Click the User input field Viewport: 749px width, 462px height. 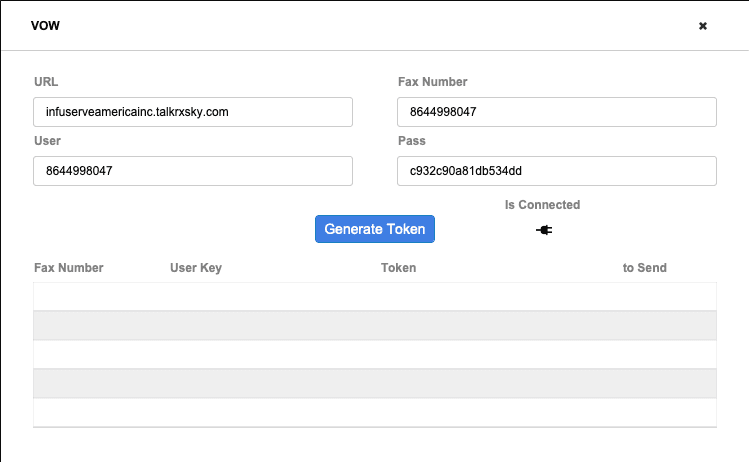pyautogui.click(x=193, y=171)
